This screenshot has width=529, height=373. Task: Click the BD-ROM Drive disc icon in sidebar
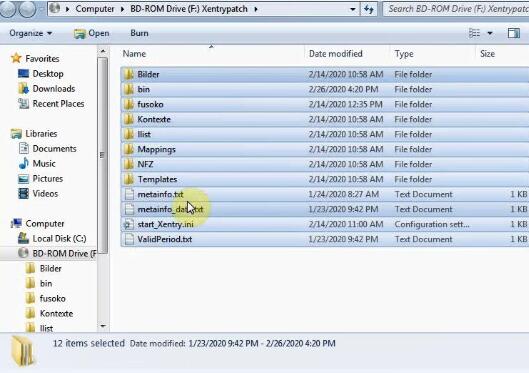pyautogui.click(x=23, y=253)
